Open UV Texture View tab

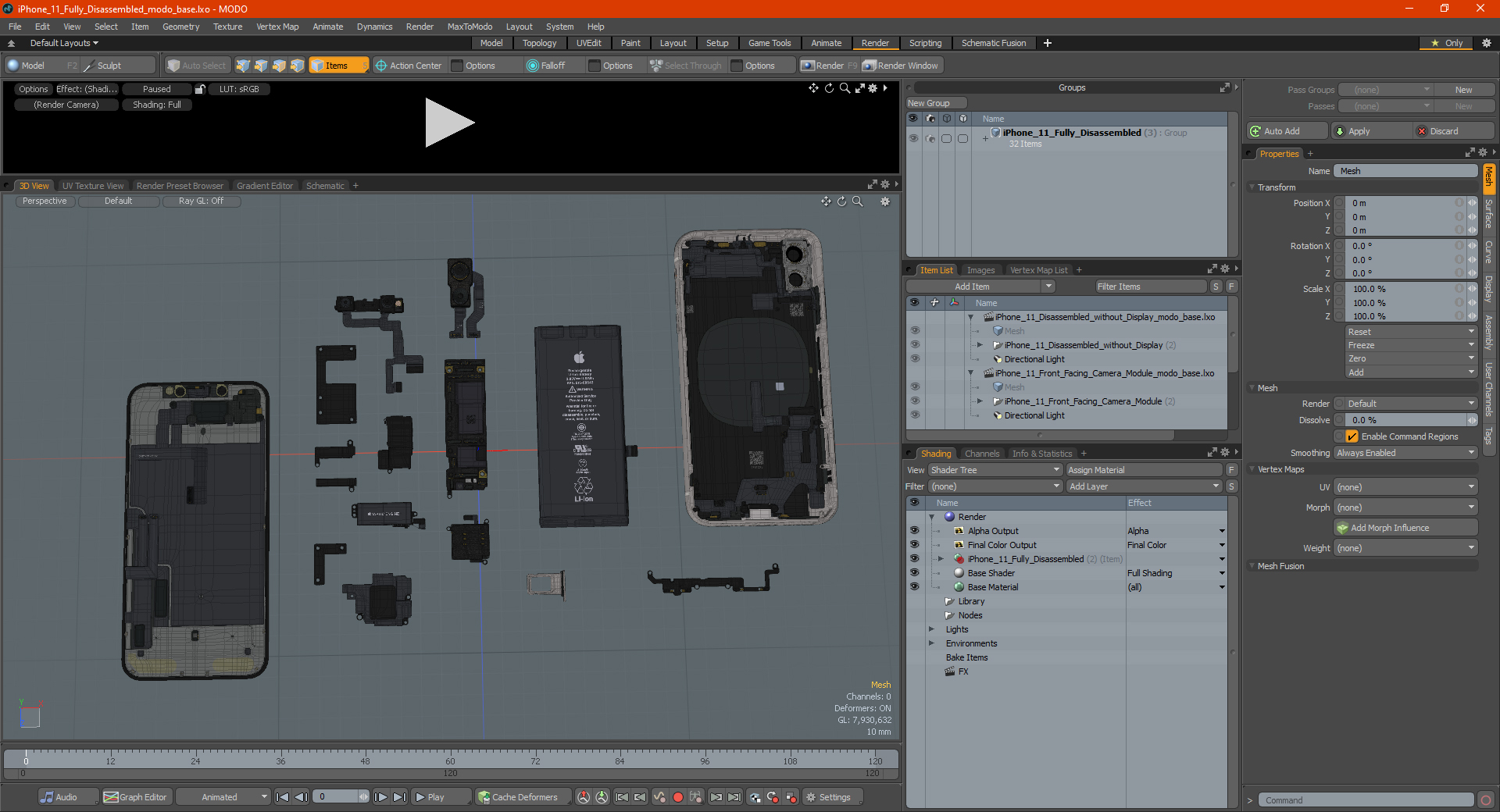[x=92, y=186]
